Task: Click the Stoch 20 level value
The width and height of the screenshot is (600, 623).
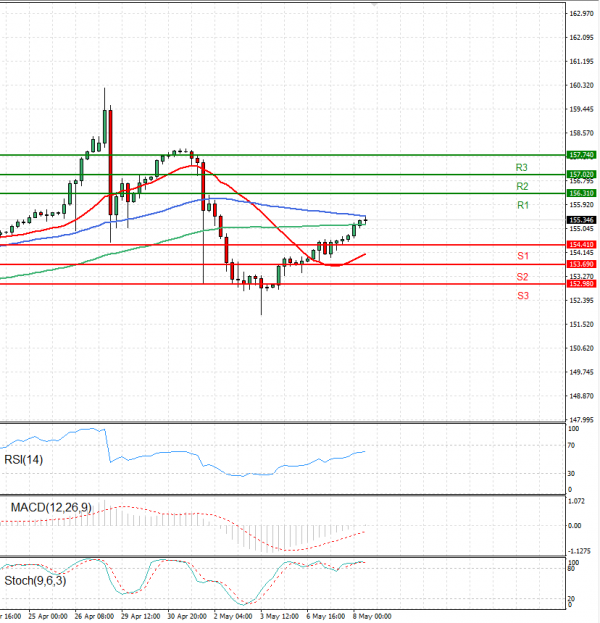Action: click(571, 599)
